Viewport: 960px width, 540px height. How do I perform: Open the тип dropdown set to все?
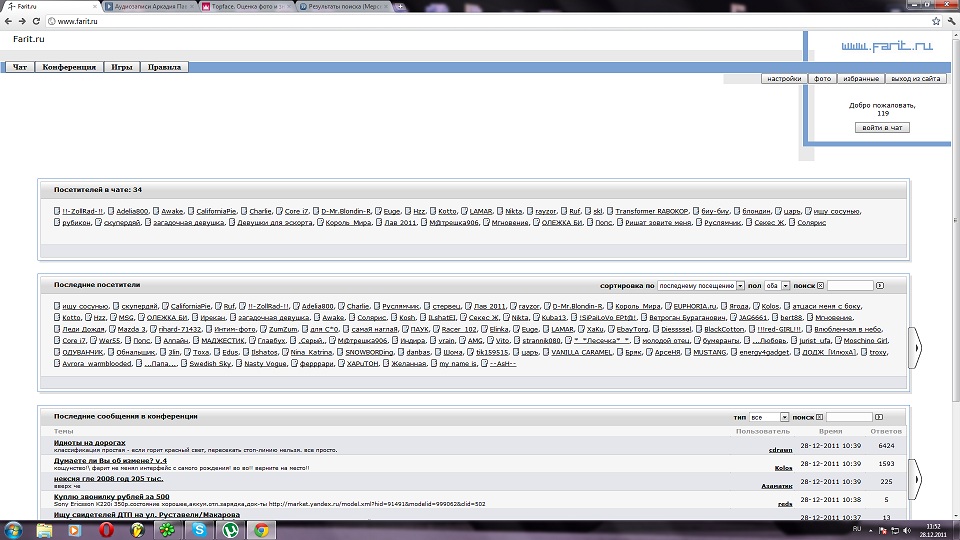point(769,418)
